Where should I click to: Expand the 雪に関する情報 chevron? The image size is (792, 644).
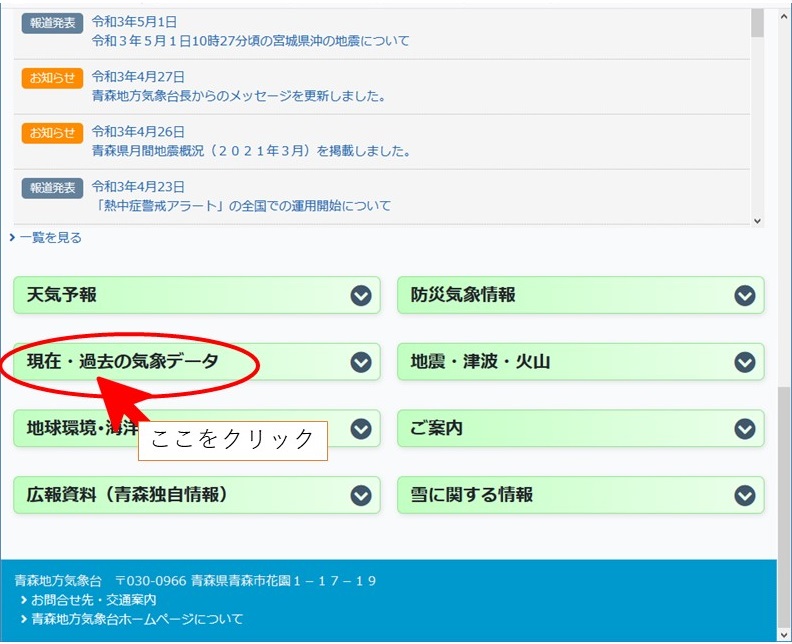pos(745,496)
